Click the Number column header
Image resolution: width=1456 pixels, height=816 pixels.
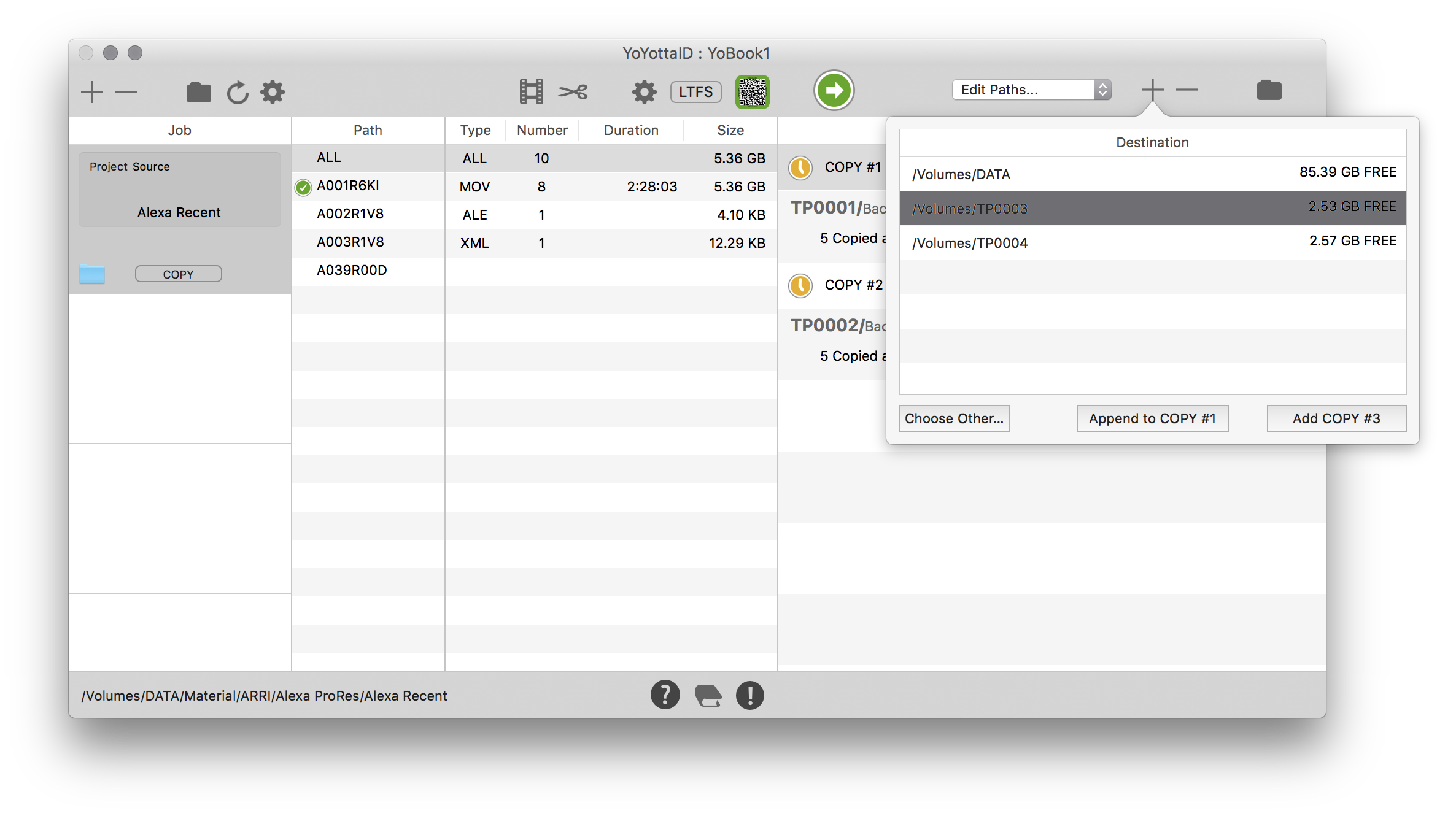pos(542,130)
